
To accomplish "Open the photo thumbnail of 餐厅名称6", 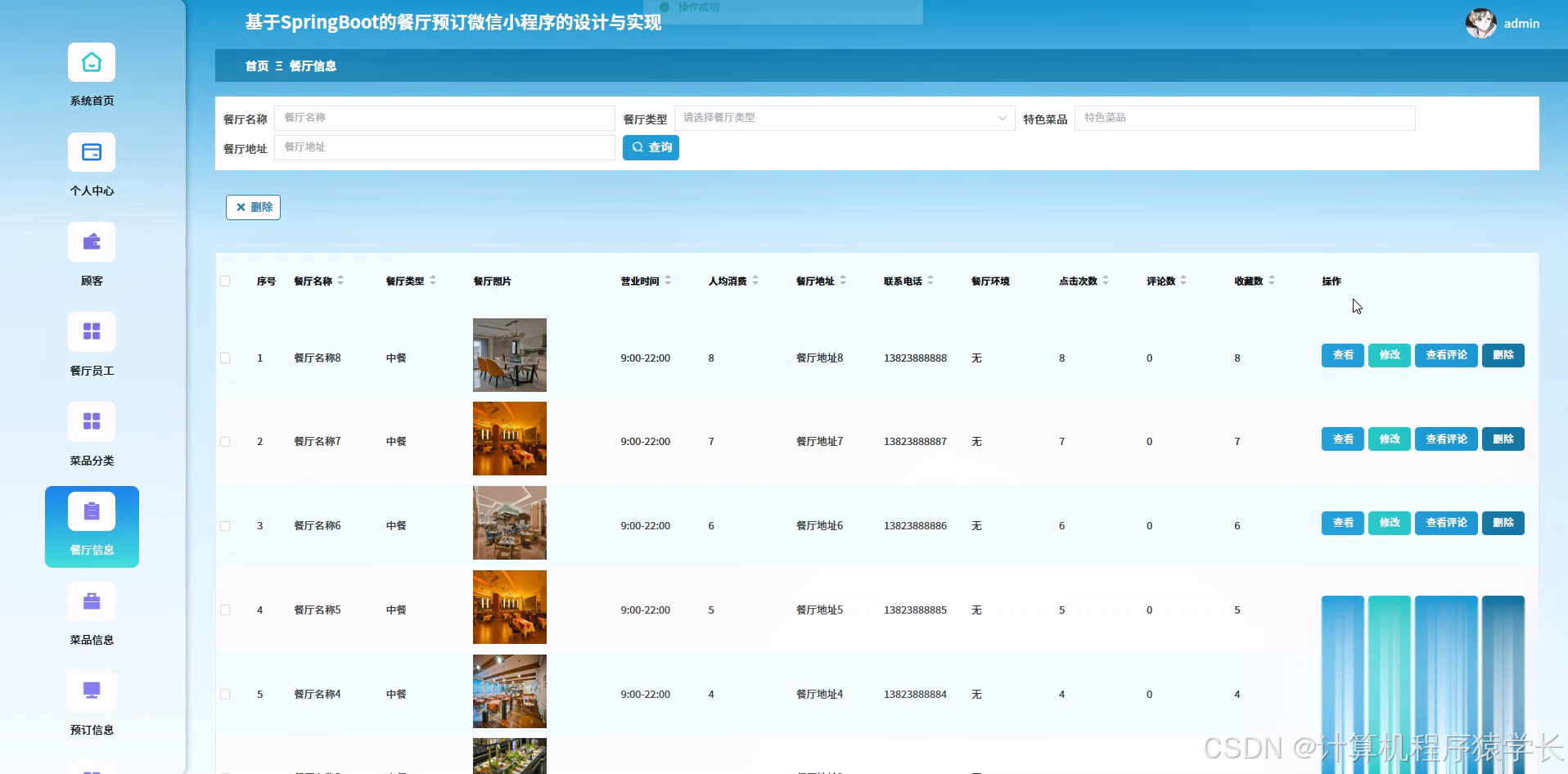I will [509, 523].
